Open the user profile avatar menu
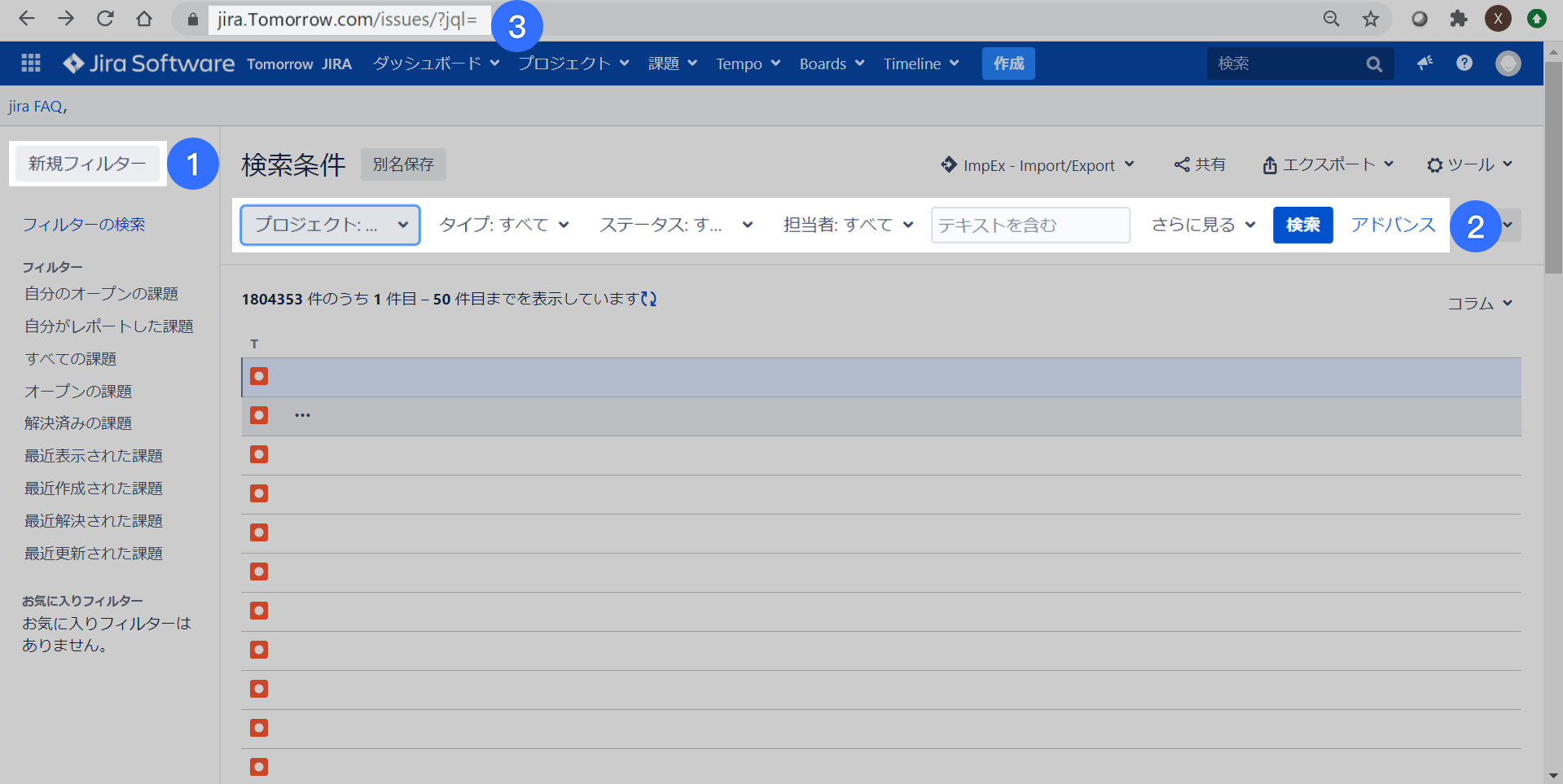Screen dimensions: 1563x784 coord(1508,64)
